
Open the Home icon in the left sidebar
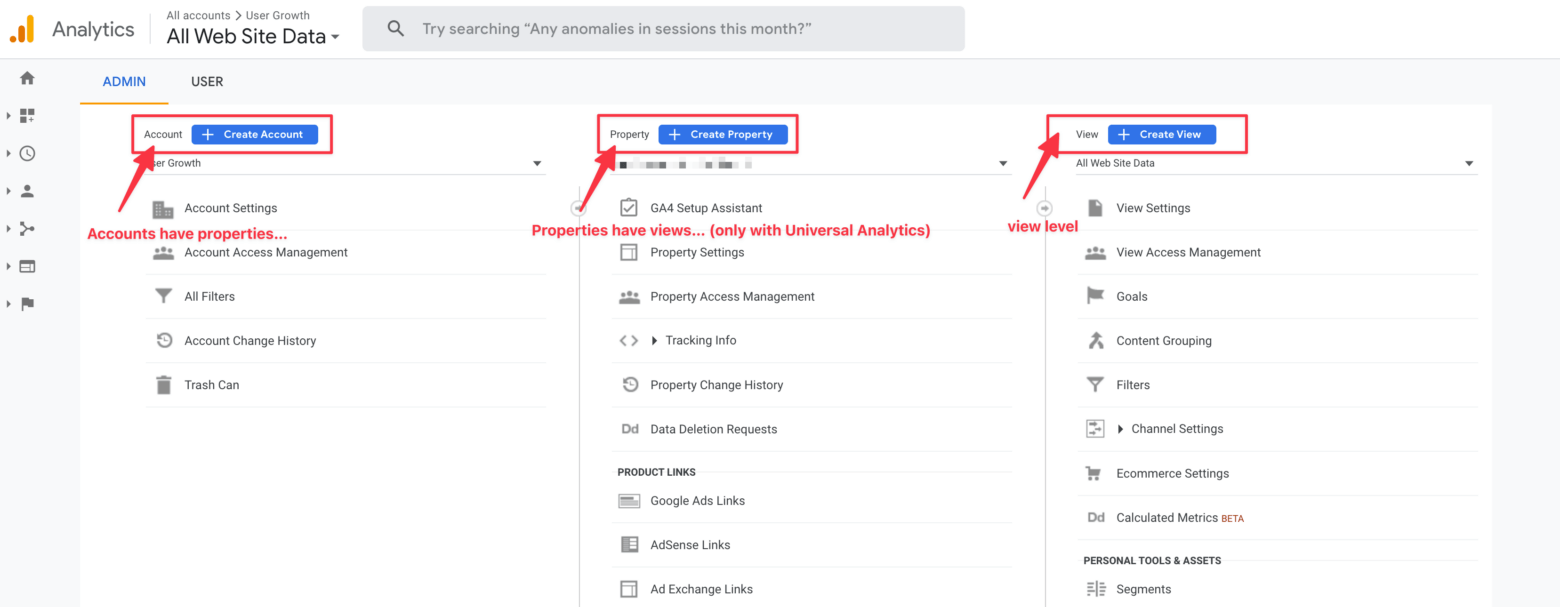click(x=26, y=77)
